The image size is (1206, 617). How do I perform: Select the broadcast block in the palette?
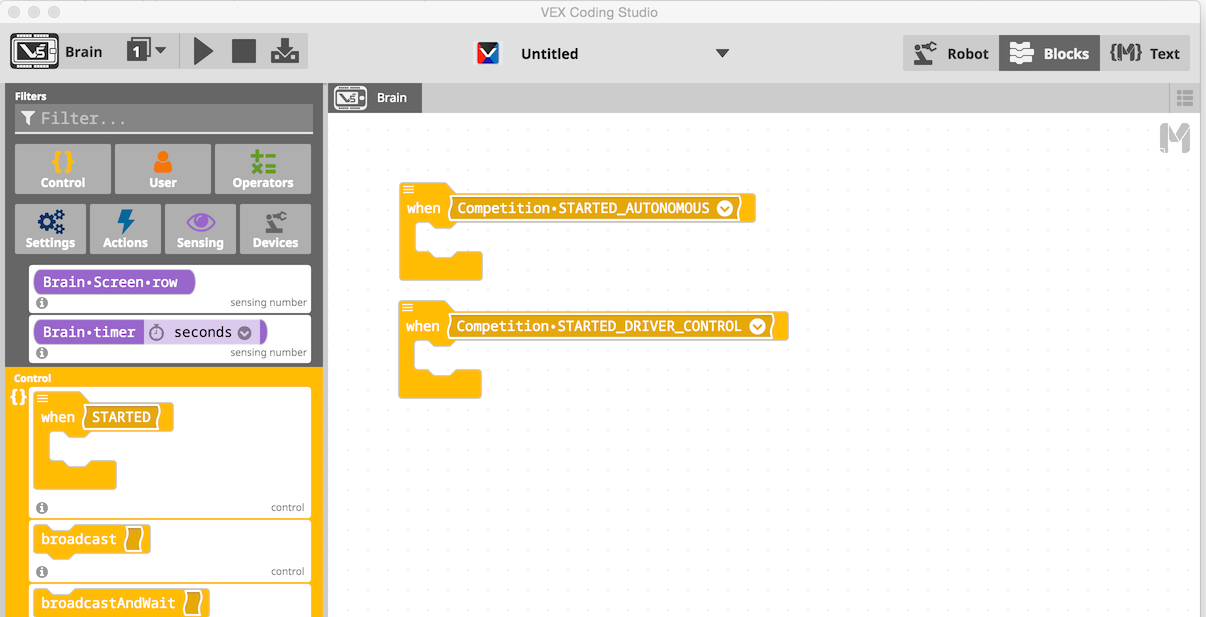79,539
